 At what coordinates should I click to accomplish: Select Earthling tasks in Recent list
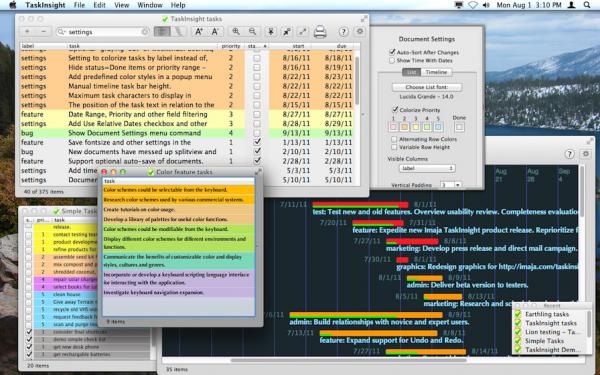pyautogui.click(x=546, y=314)
